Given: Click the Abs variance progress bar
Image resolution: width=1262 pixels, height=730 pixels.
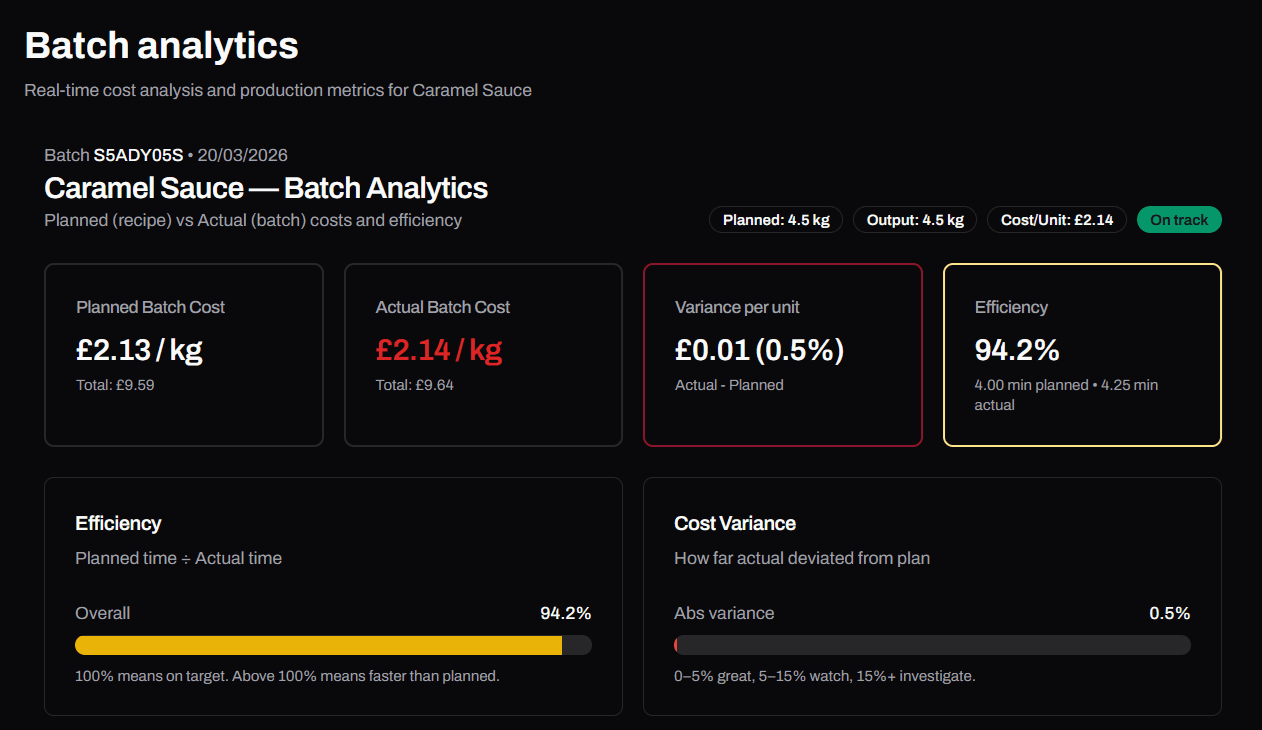Looking at the screenshot, I should (x=932, y=644).
